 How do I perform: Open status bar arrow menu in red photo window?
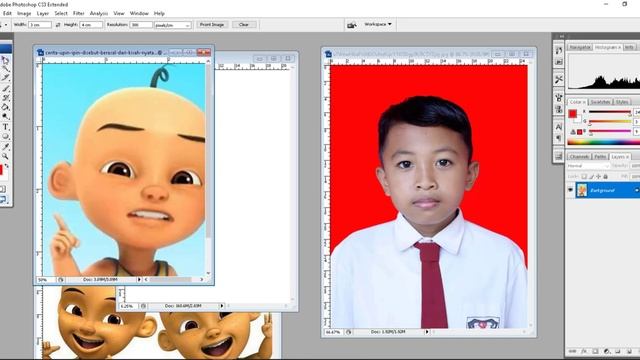[427, 332]
